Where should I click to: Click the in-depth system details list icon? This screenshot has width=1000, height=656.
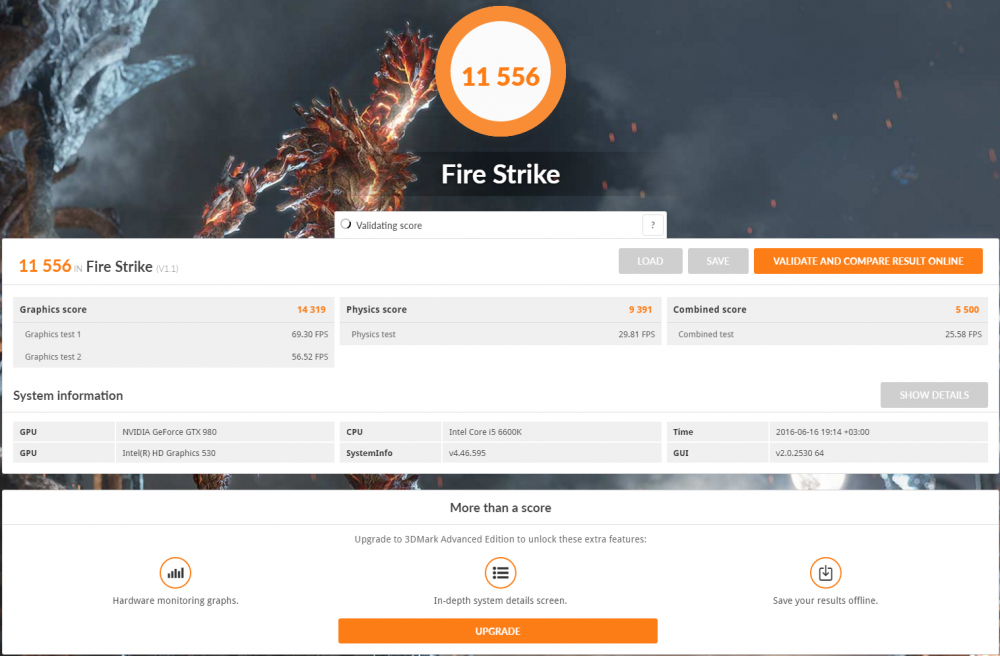500,572
